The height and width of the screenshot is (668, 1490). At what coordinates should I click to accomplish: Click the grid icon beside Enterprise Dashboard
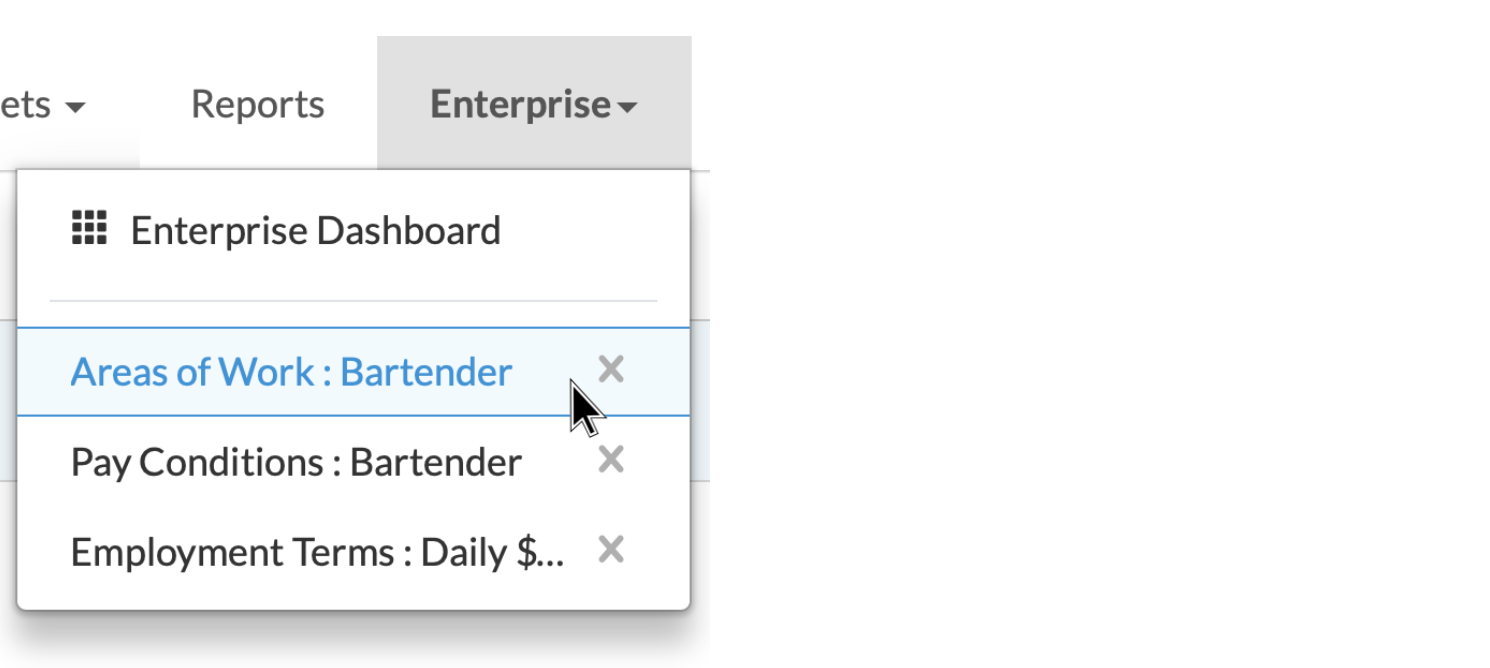(x=89, y=228)
